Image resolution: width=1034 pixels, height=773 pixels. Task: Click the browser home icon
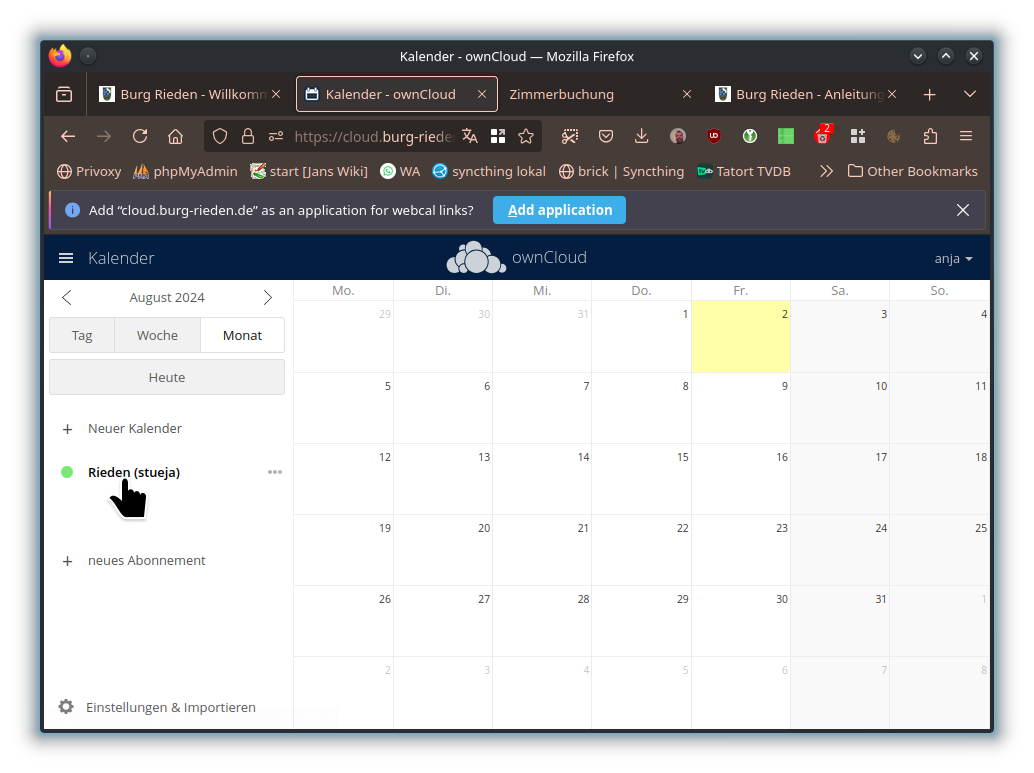175,136
